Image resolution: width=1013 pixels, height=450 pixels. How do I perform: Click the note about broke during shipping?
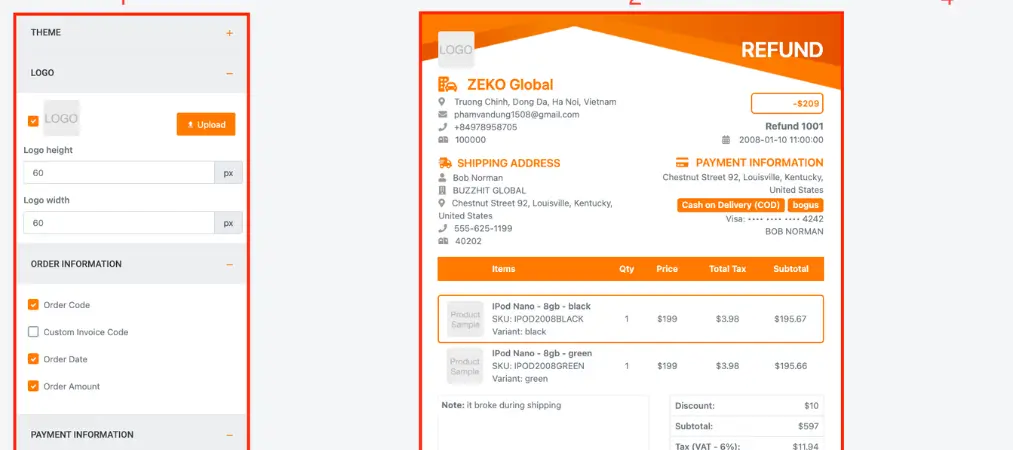501,405
